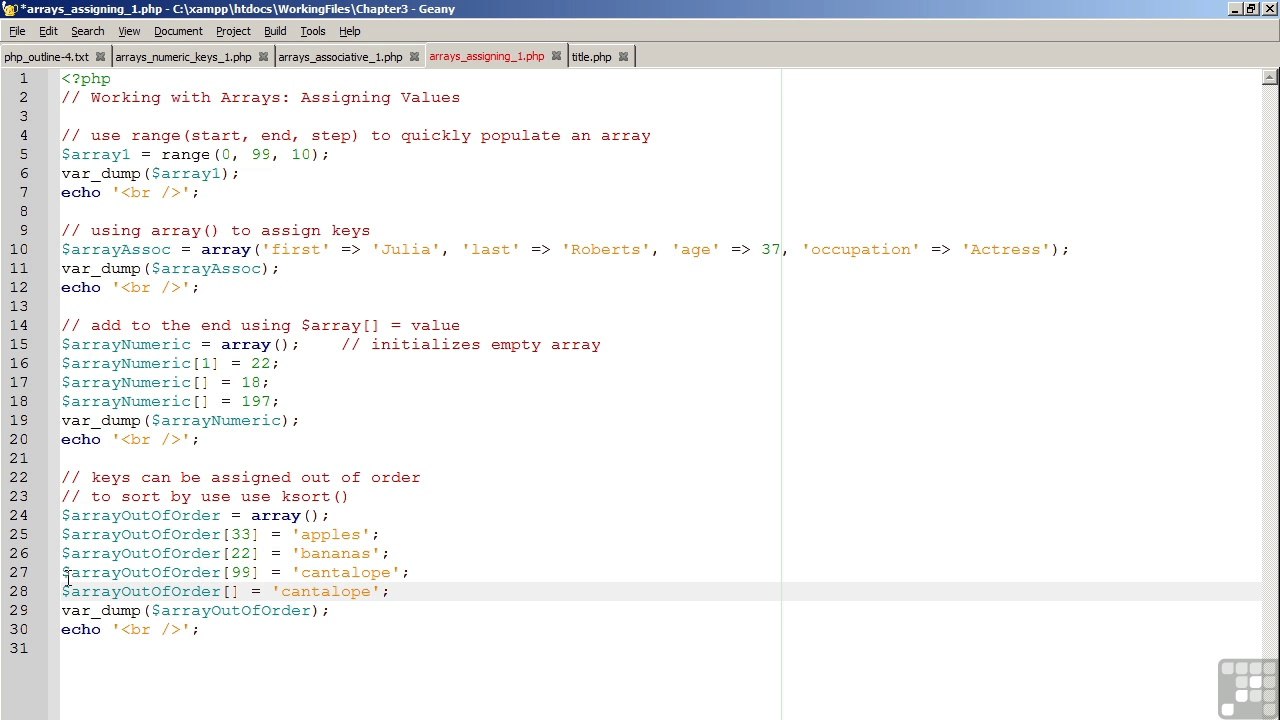Click '$arrayOutOfOrder = array();' on line 24

coord(195,515)
